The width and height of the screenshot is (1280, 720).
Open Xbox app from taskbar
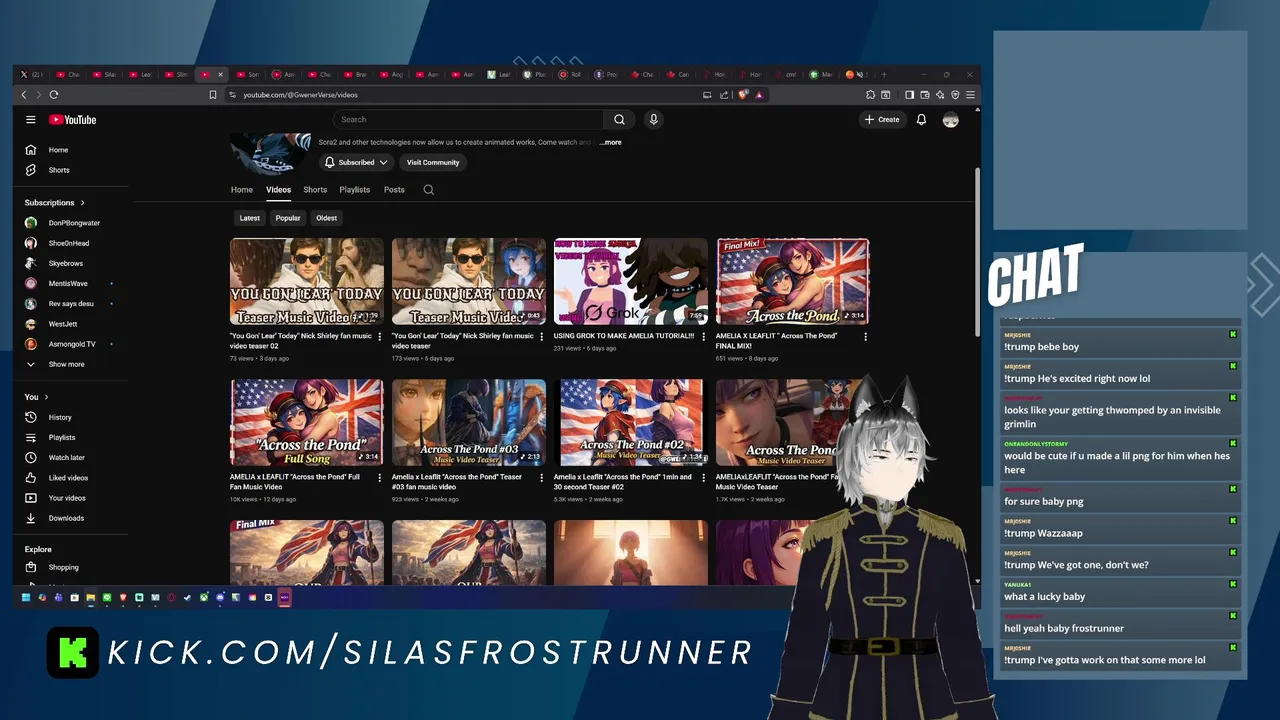click(x=204, y=597)
